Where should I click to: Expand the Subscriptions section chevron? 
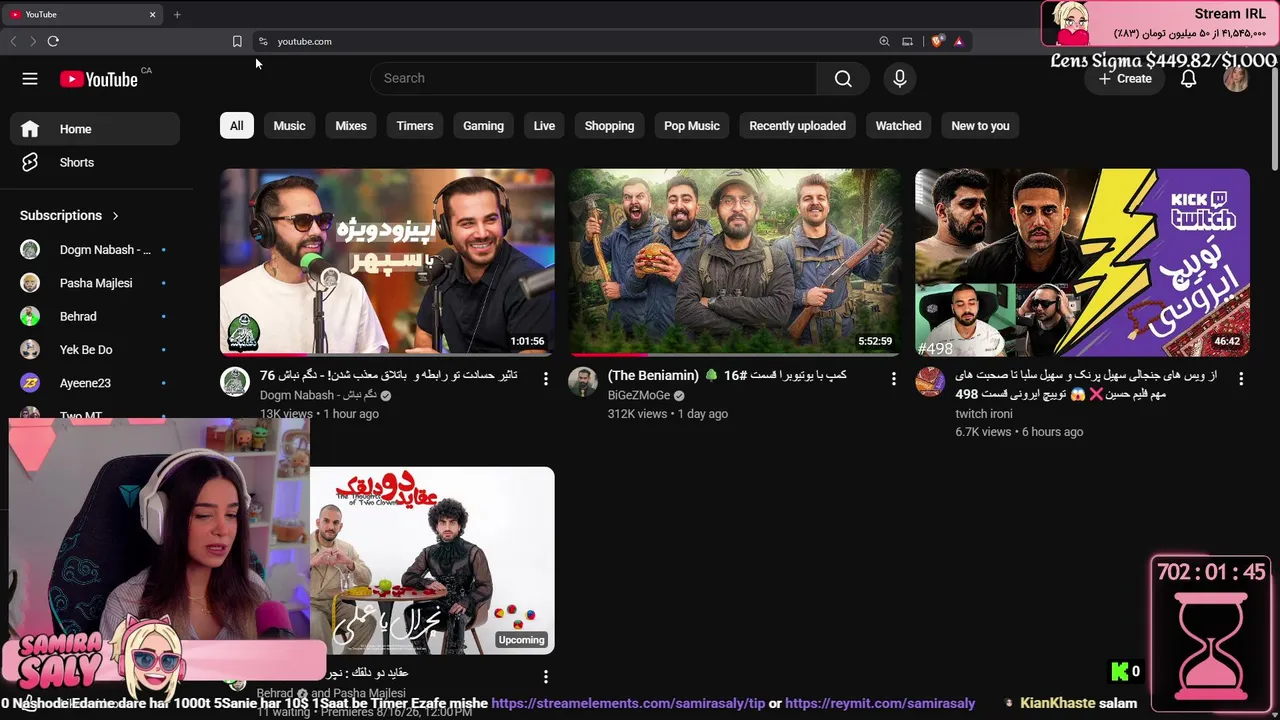pyautogui.click(x=115, y=215)
